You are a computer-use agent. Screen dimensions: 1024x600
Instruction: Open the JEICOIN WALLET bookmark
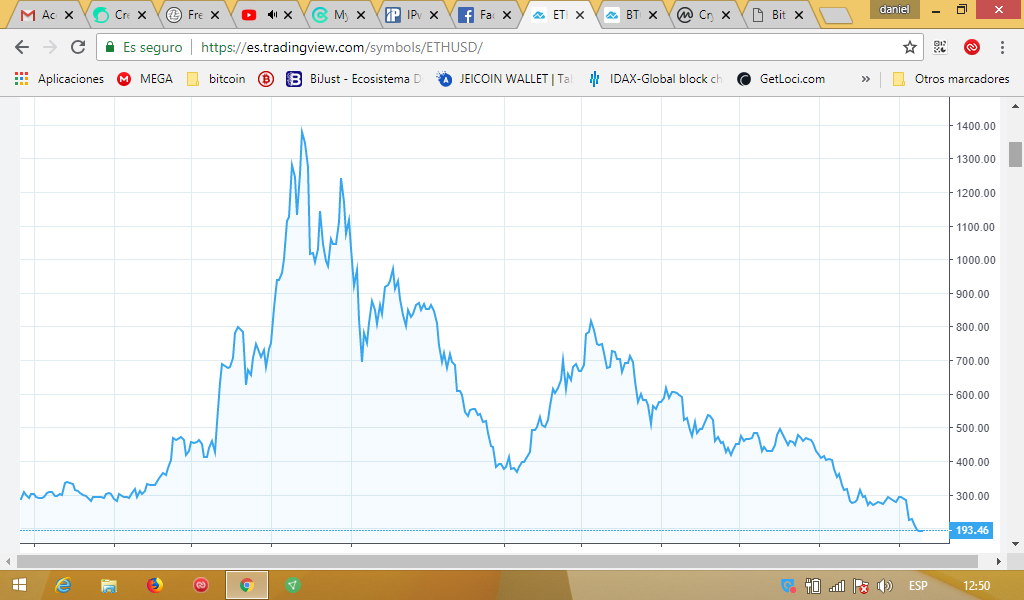pyautogui.click(x=504, y=79)
